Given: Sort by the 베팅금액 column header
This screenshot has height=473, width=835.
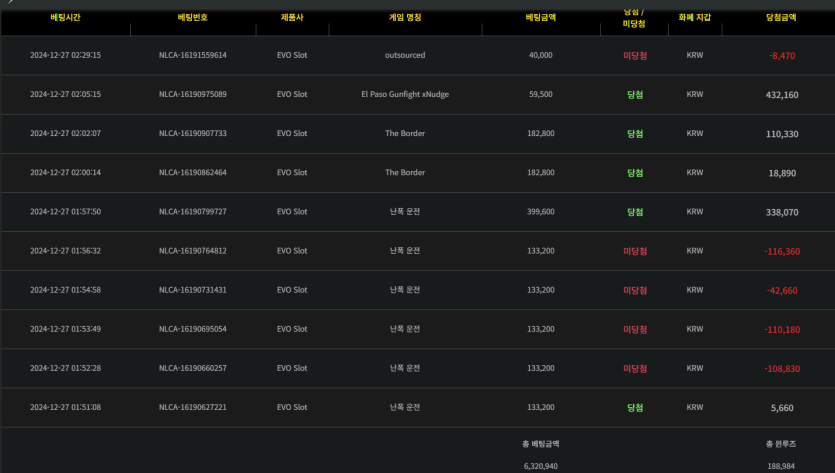Looking at the screenshot, I should tap(540, 17).
